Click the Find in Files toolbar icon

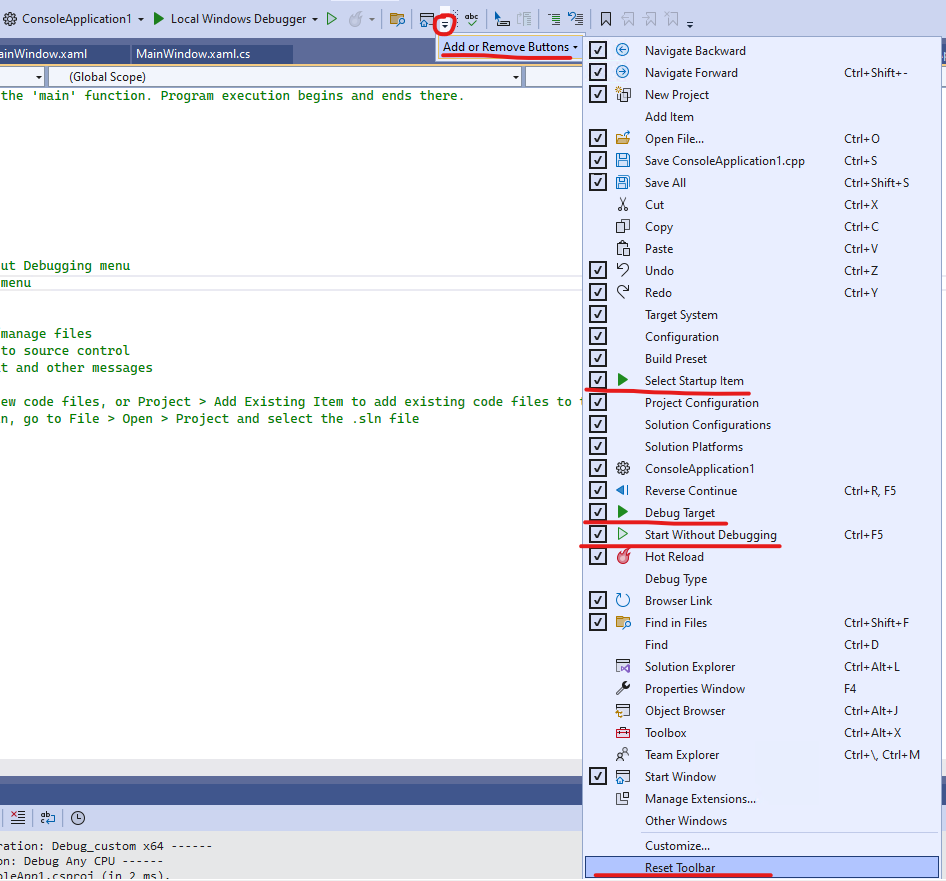397,20
